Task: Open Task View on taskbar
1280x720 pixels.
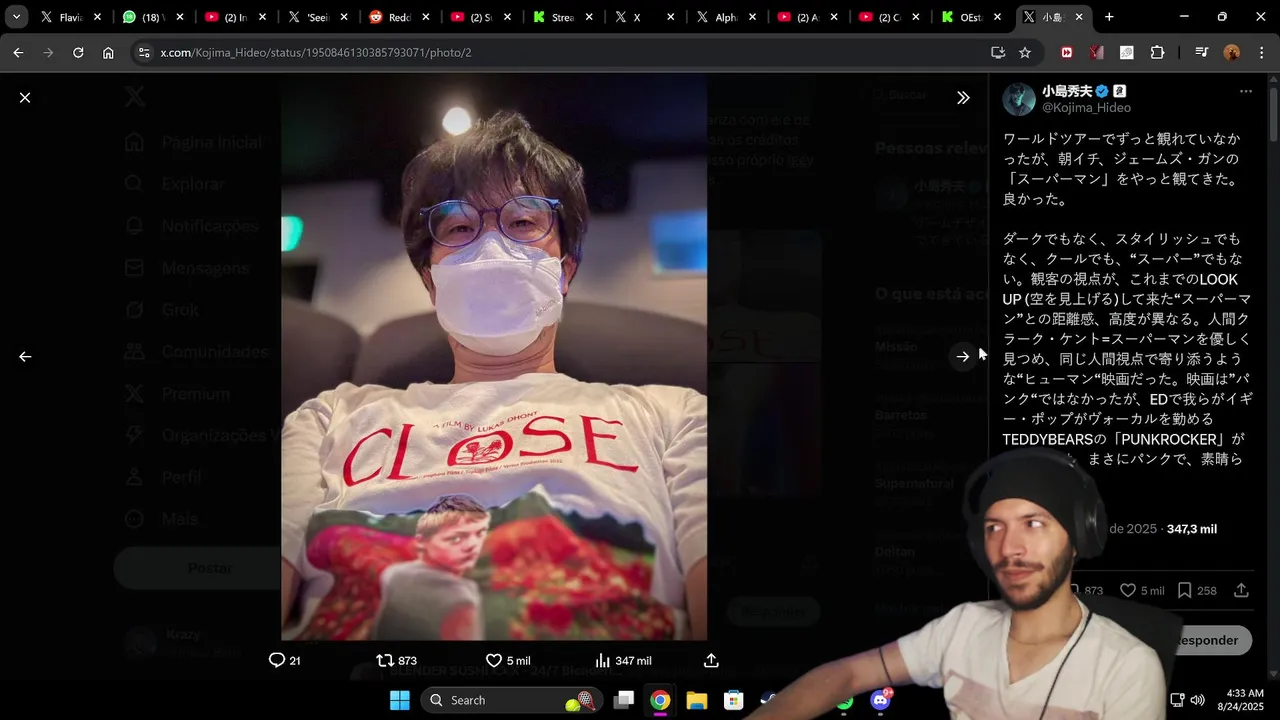Action: (624, 700)
